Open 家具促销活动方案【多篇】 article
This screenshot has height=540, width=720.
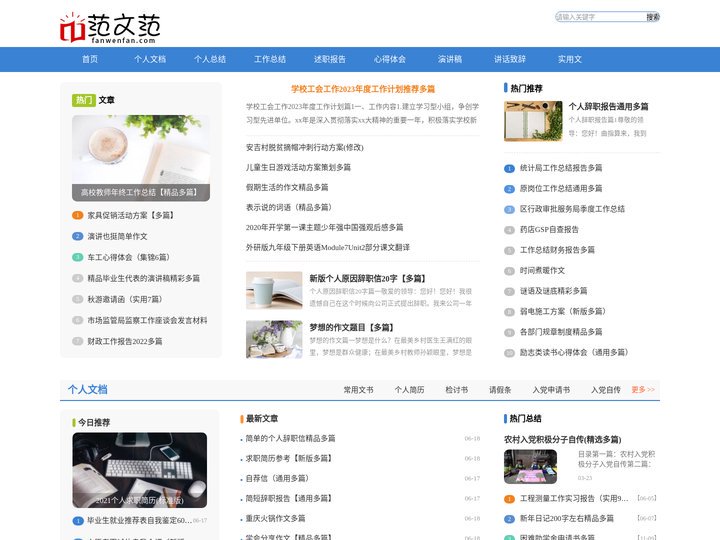tap(131, 215)
